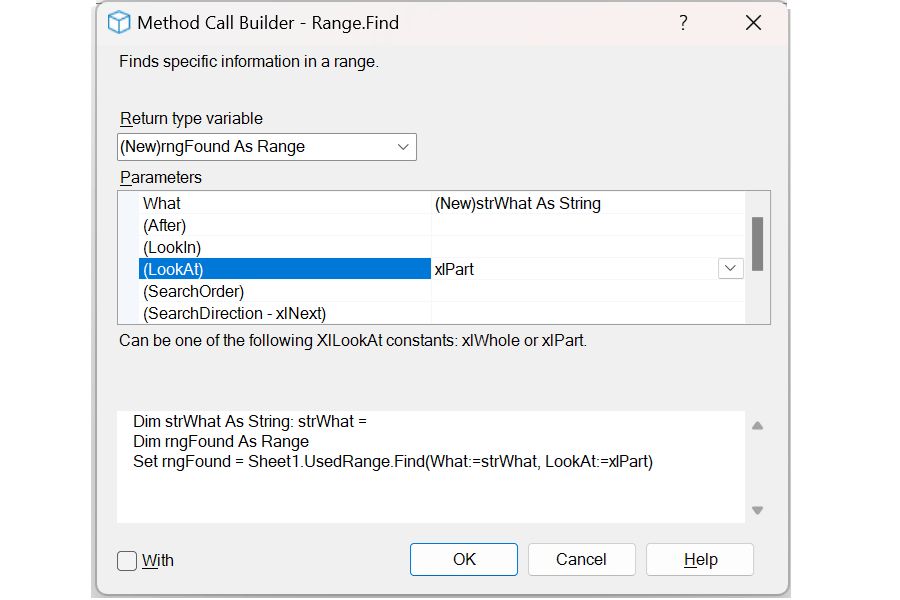Click the parameters list scrollbar thumb
This screenshot has width=900, height=600.
coord(757,243)
